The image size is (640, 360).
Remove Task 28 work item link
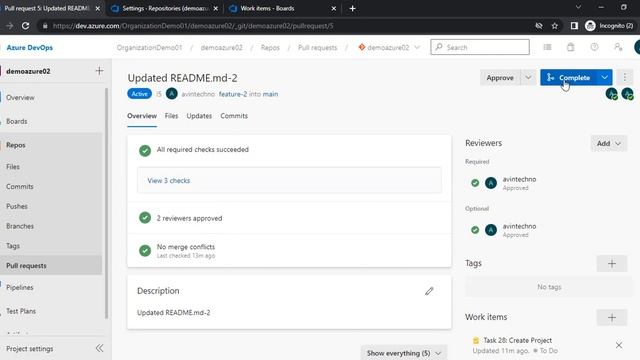click(619, 345)
